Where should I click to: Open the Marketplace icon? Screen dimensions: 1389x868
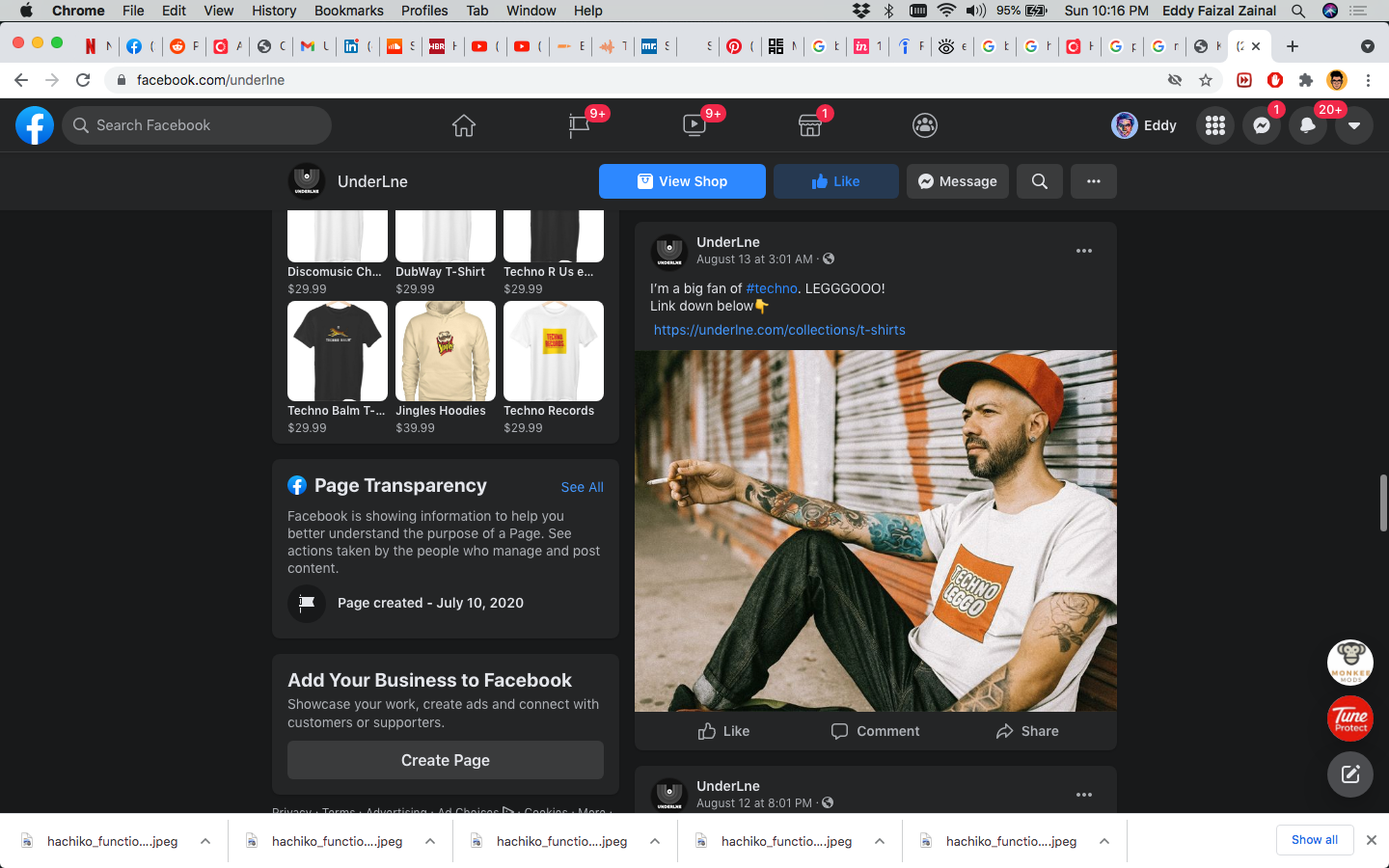tap(810, 125)
